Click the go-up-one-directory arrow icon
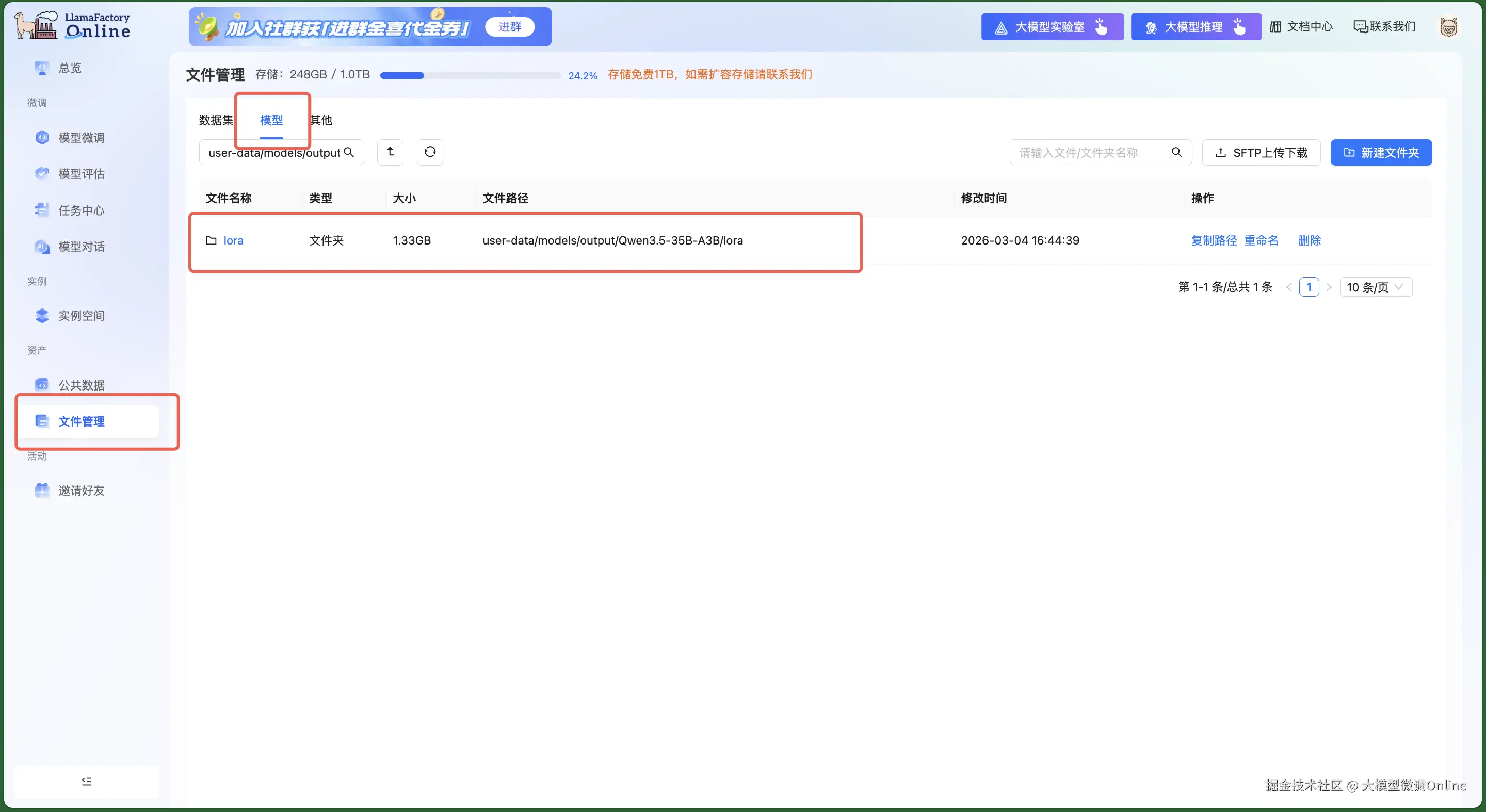 click(x=391, y=152)
